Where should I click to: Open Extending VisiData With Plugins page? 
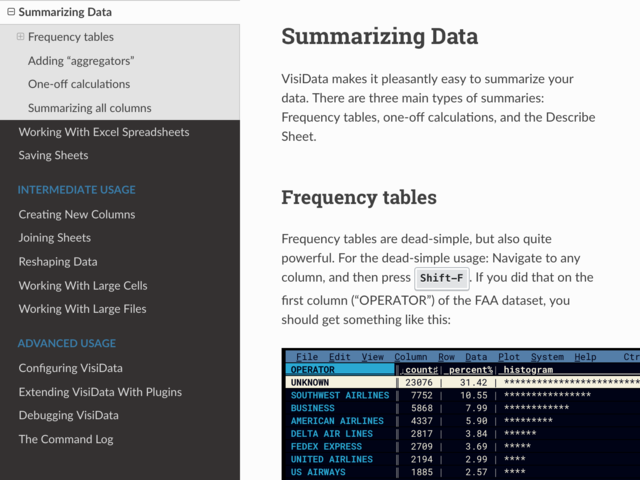100,392
